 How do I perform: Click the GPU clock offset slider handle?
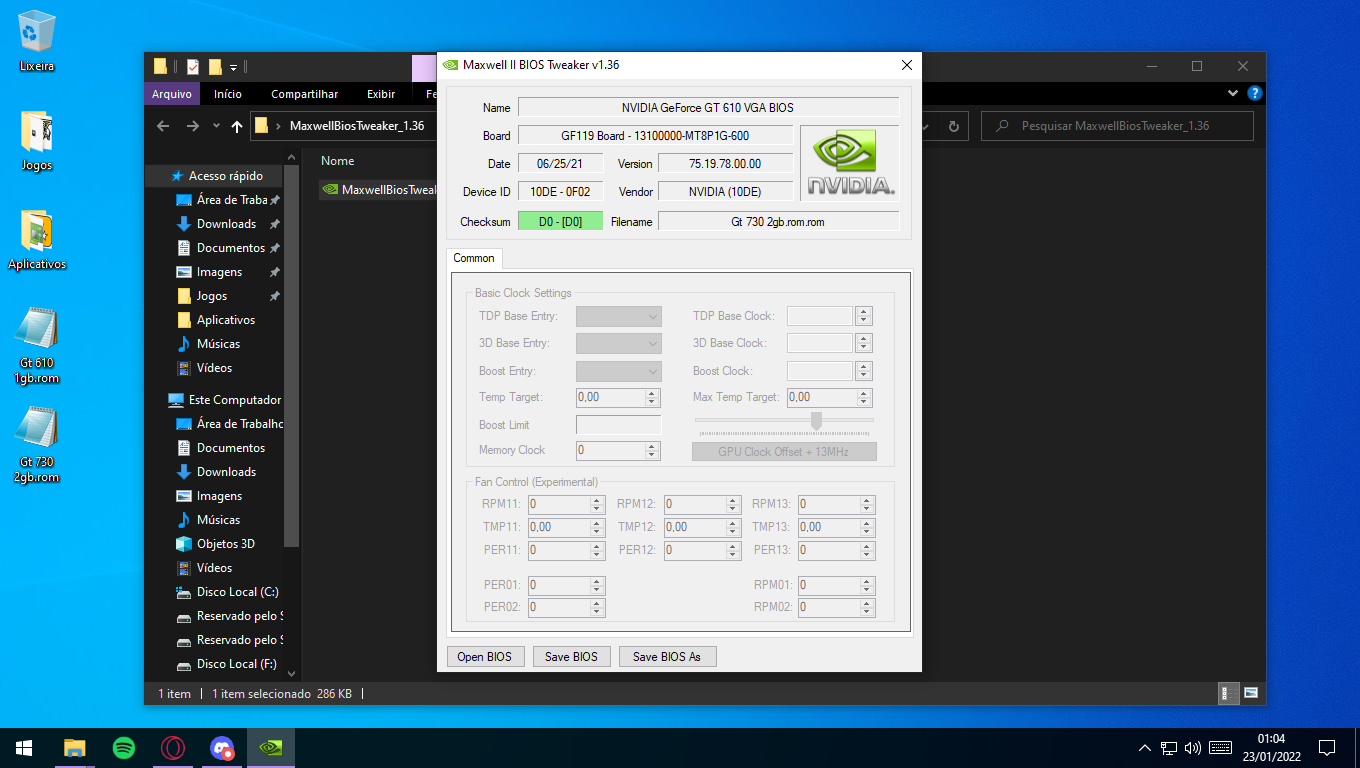(x=816, y=421)
